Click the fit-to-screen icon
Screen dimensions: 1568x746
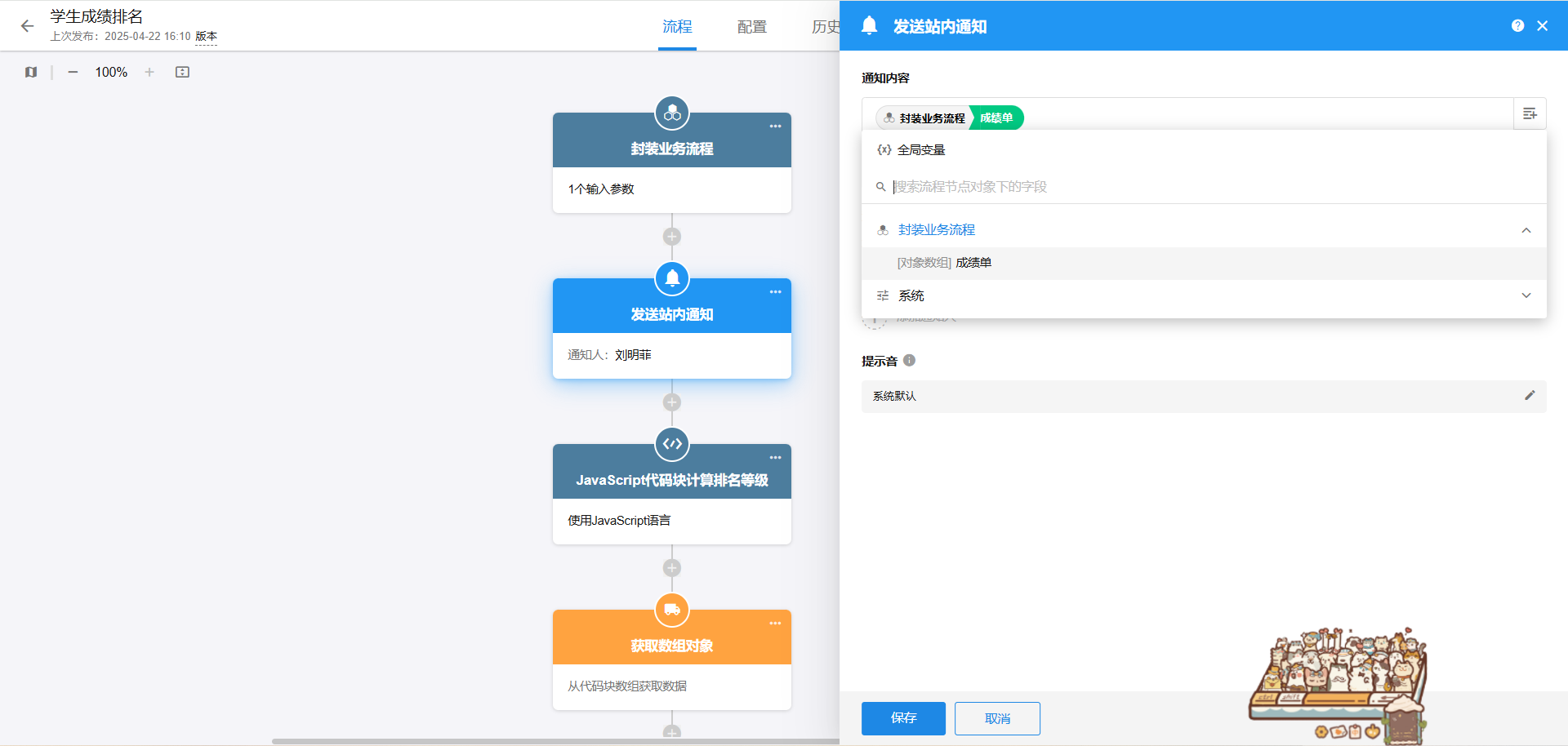click(x=182, y=72)
